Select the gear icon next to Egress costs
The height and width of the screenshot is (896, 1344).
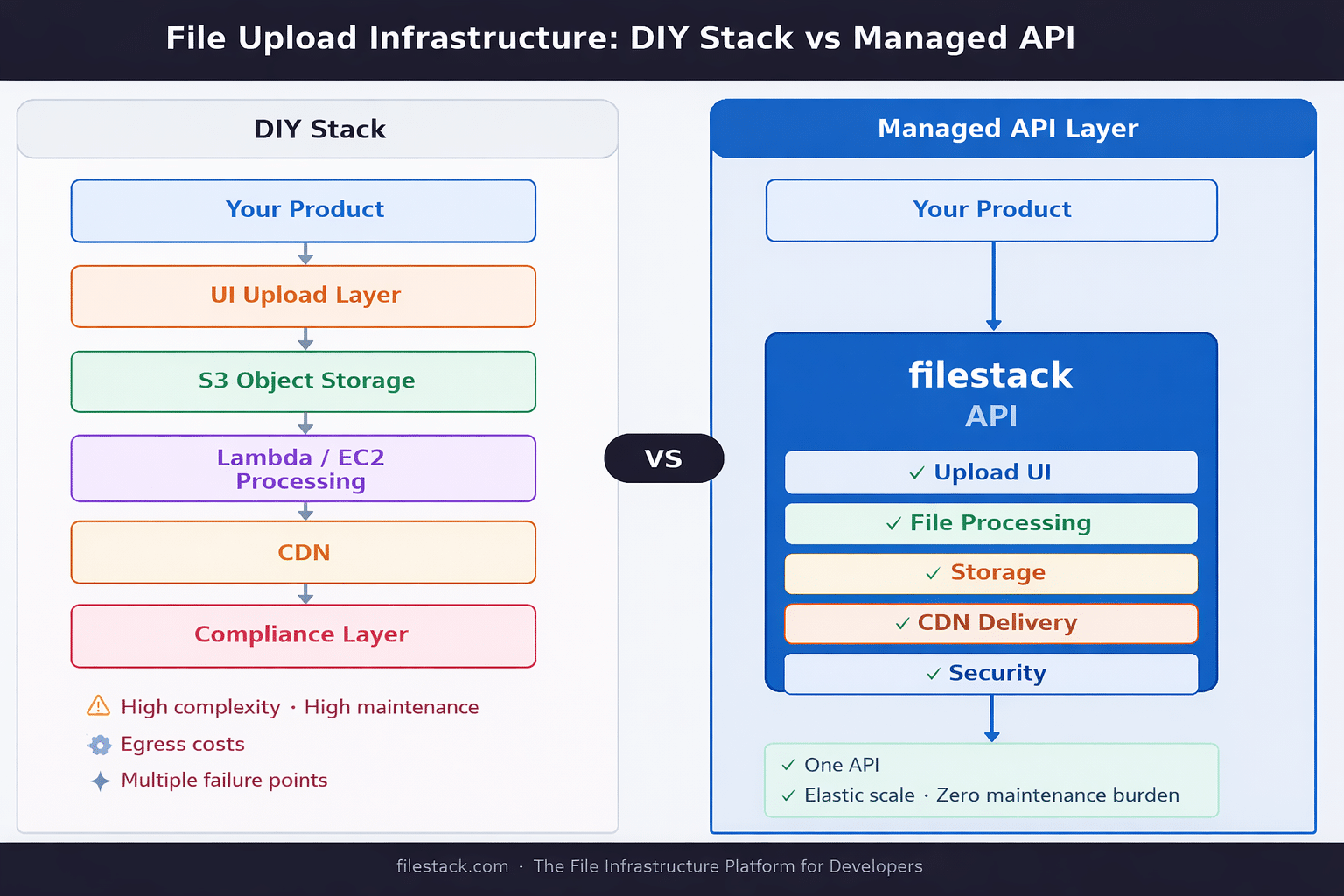pyautogui.click(x=99, y=745)
